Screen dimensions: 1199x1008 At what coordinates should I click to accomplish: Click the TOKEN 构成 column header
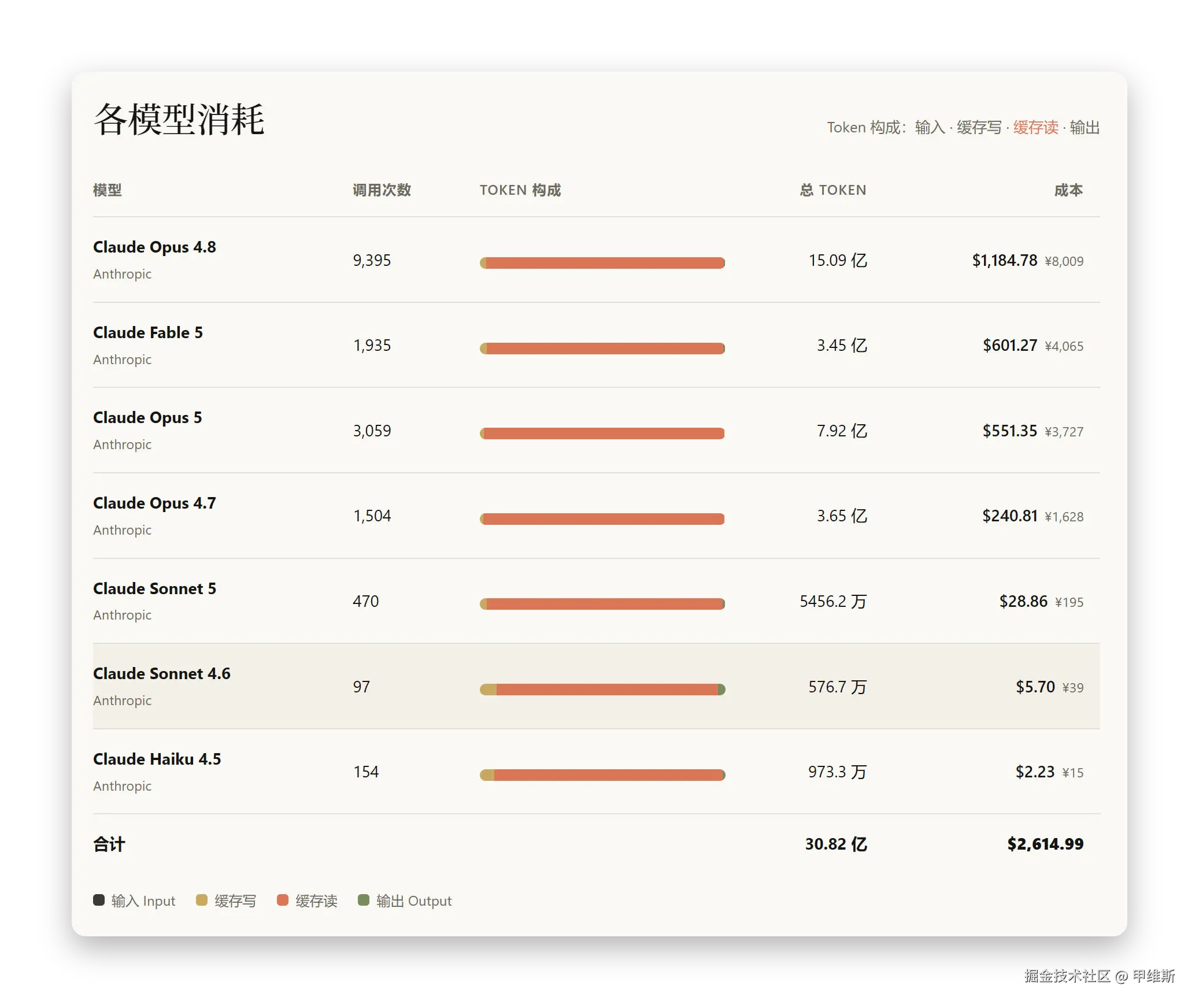click(x=520, y=190)
